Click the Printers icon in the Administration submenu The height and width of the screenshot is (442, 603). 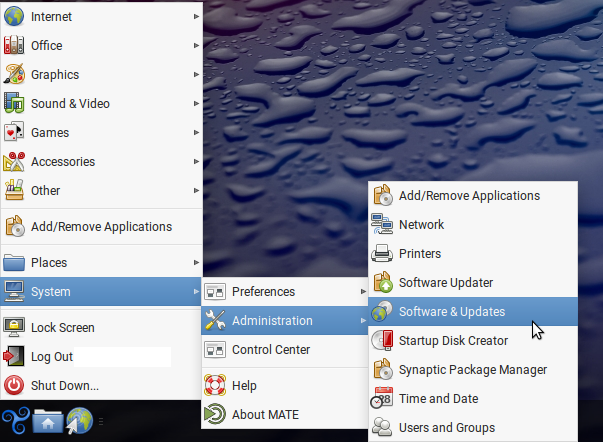(382, 254)
